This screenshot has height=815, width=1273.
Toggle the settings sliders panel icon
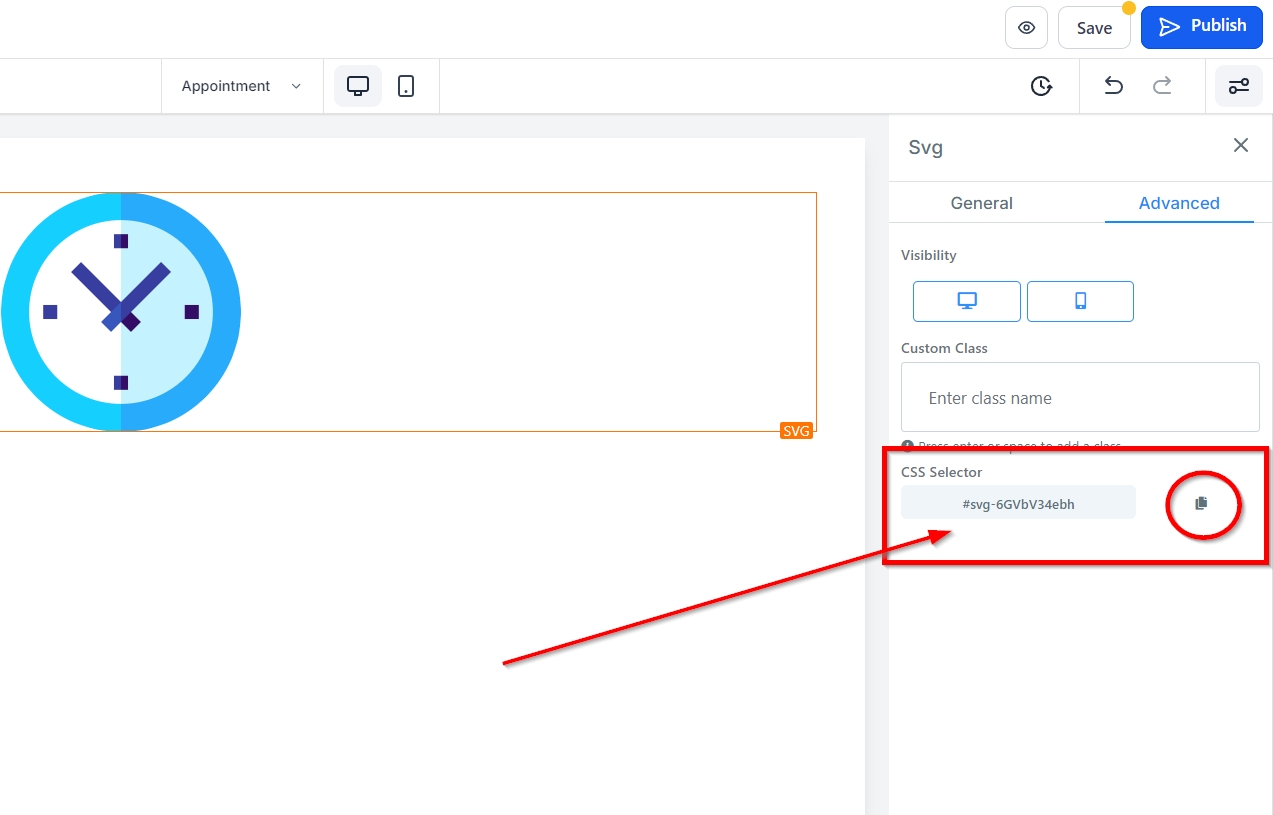coord(1239,86)
